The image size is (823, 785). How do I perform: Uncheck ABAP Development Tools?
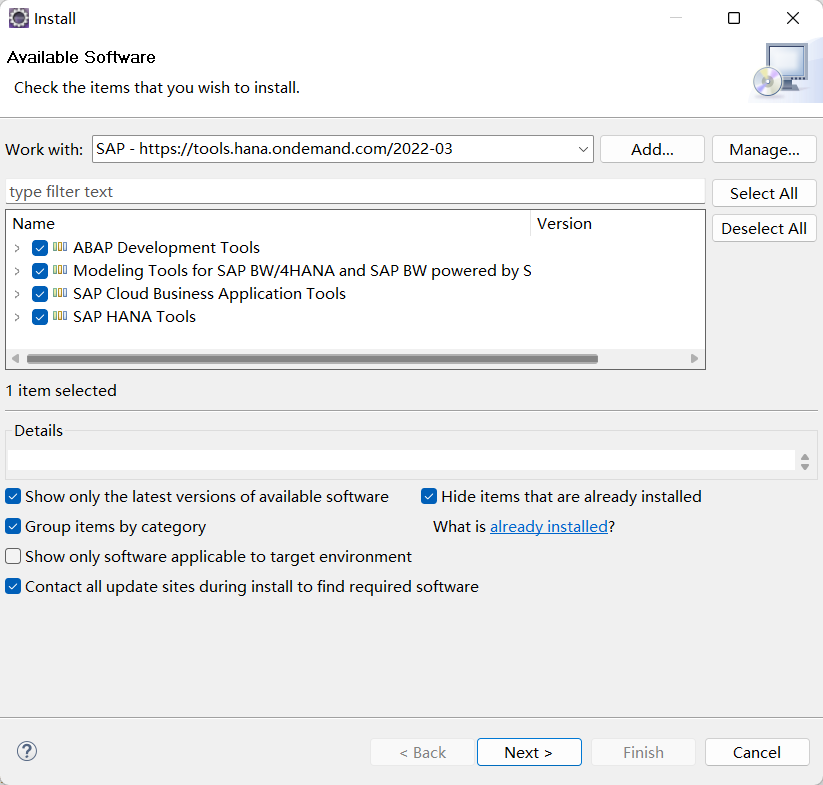point(40,248)
